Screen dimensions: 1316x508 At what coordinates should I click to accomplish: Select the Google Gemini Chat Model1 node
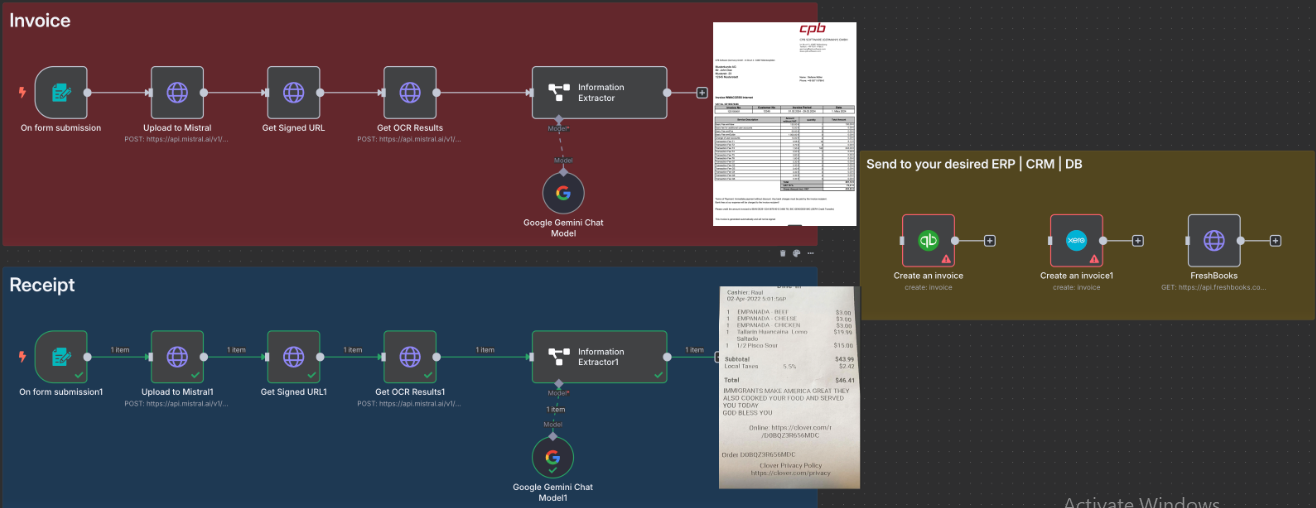552,457
